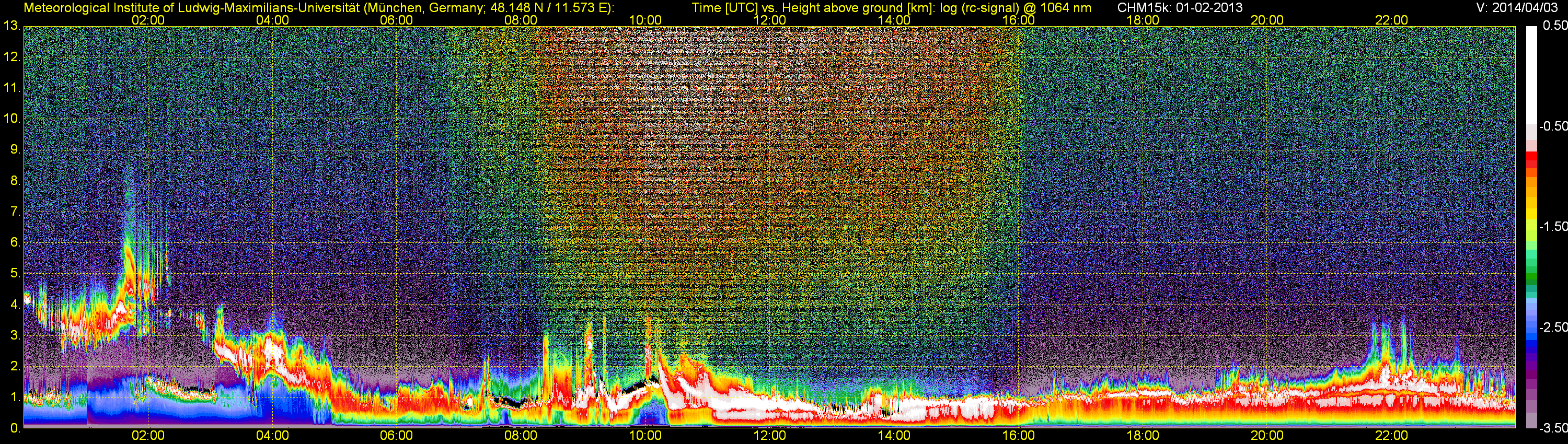Image resolution: width=1568 pixels, height=444 pixels.
Task: Click the colorbar value '0.50'
Action: [x=1554, y=26]
